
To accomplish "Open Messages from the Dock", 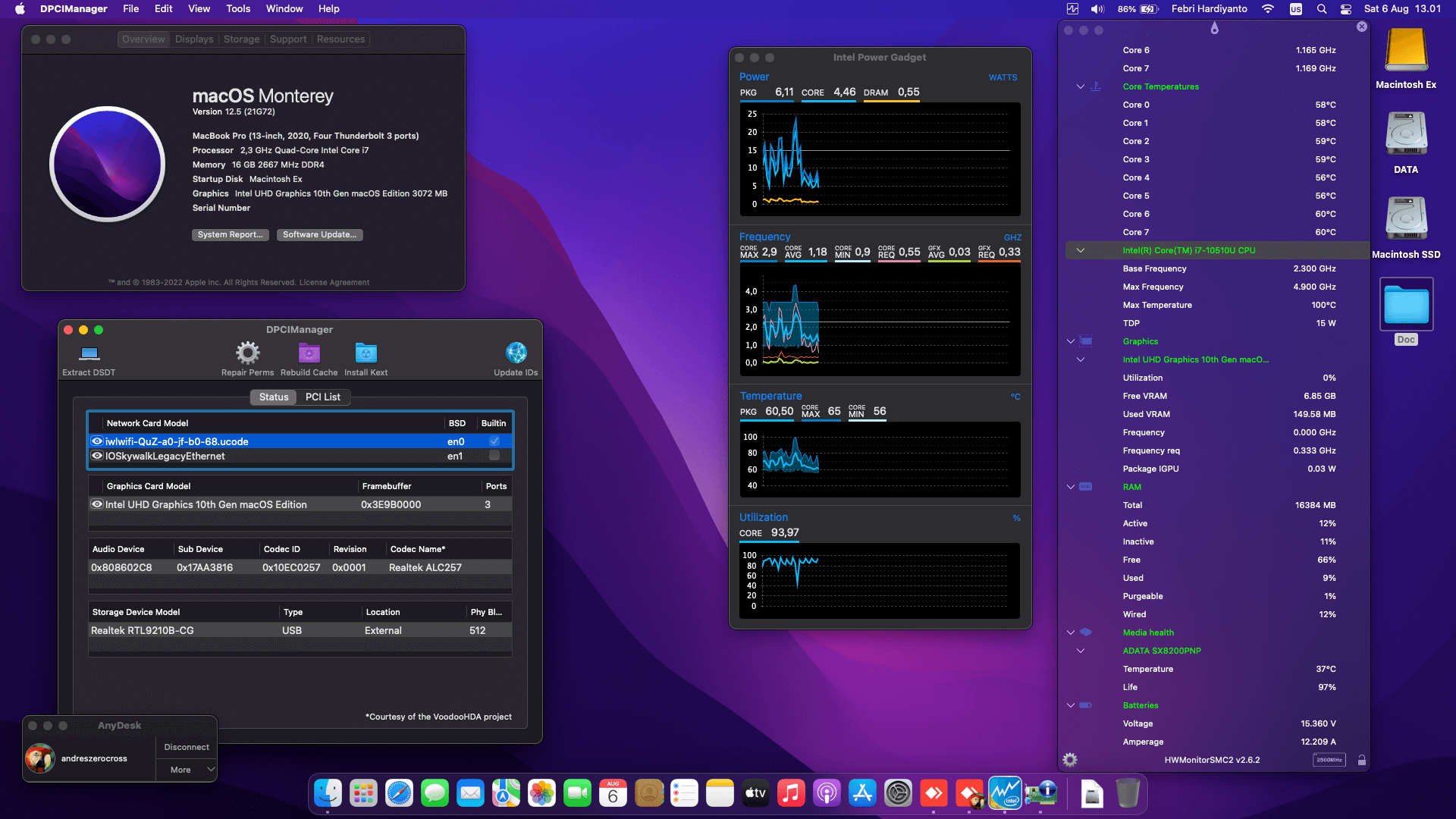I will (435, 793).
